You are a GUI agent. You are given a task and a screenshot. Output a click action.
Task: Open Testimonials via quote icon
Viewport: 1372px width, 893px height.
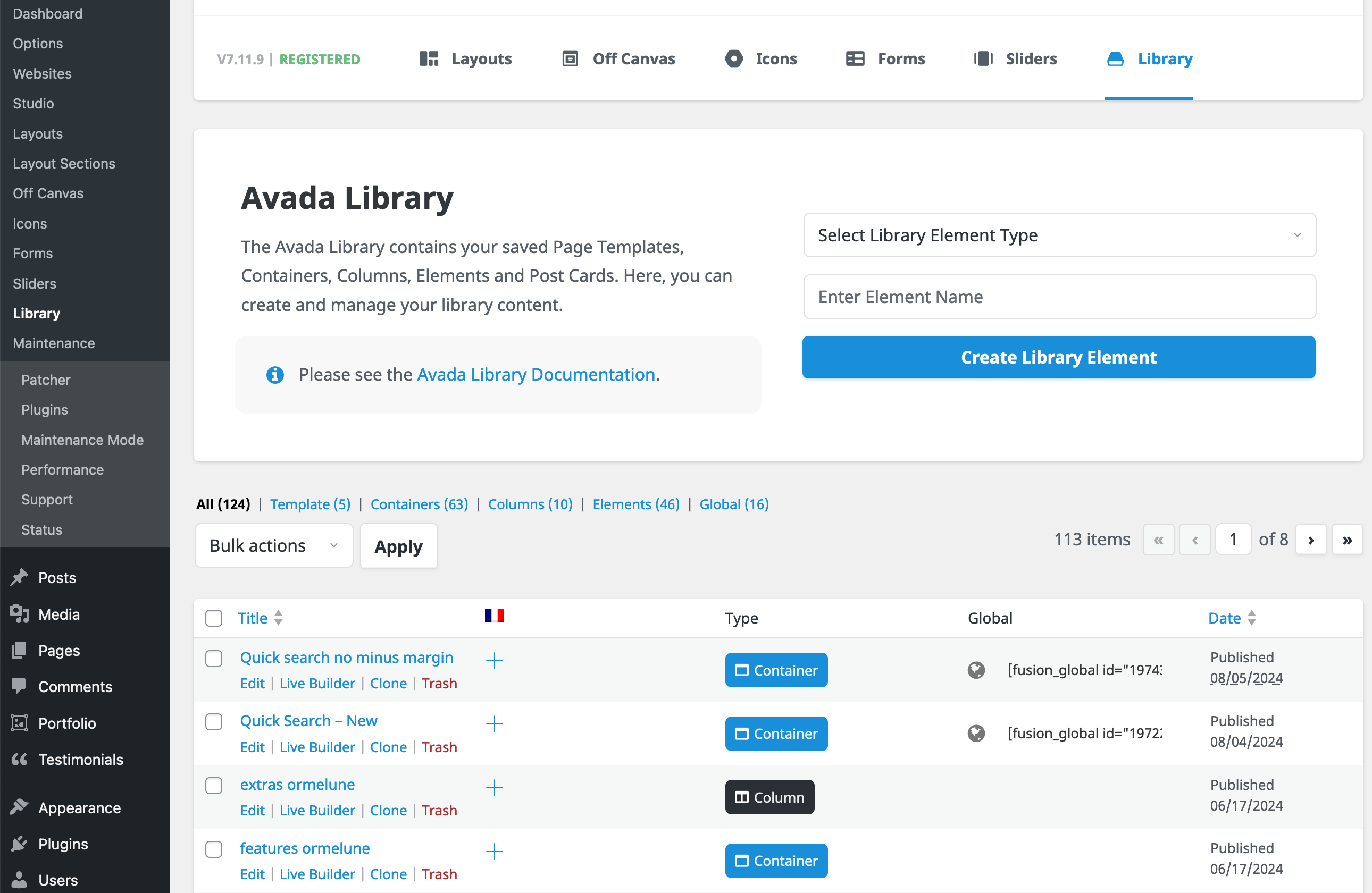point(19,760)
